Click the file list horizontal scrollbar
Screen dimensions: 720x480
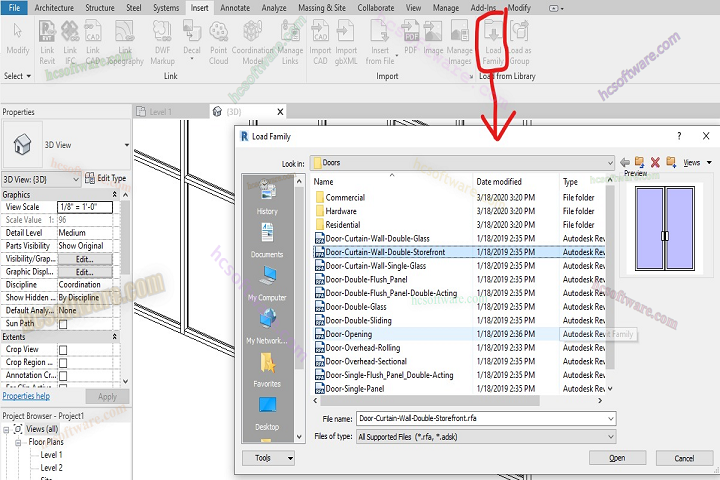coord(430,401)
